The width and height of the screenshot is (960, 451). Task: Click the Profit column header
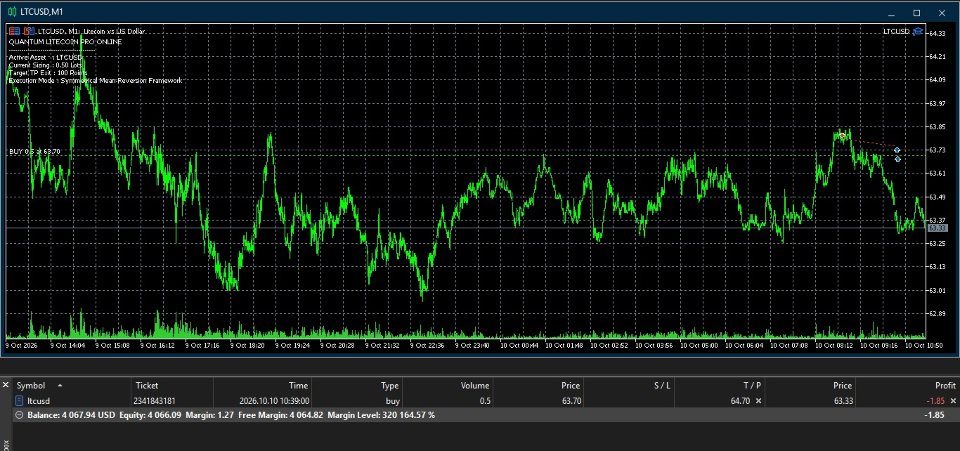pyautogui.click(x=945, y=386)
